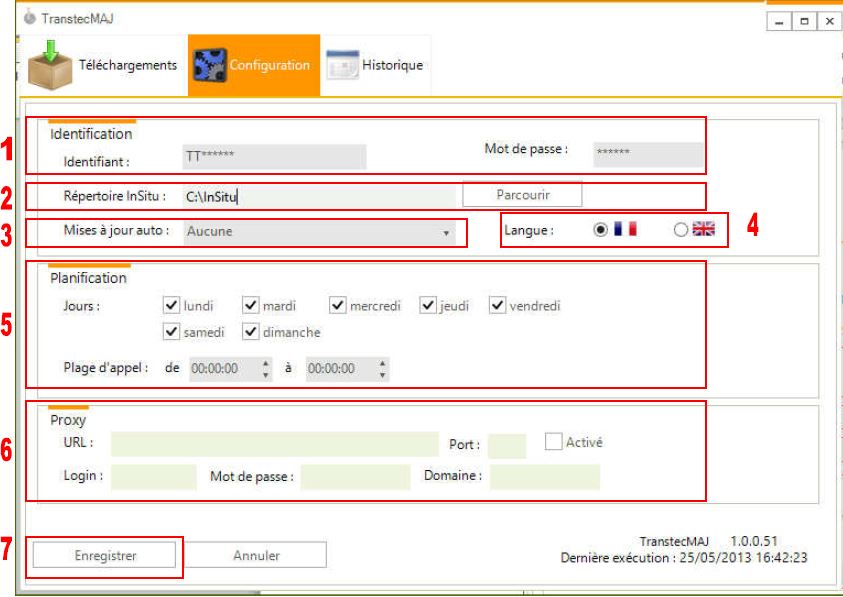Click the Parcourir browse button

coord(521,194)
